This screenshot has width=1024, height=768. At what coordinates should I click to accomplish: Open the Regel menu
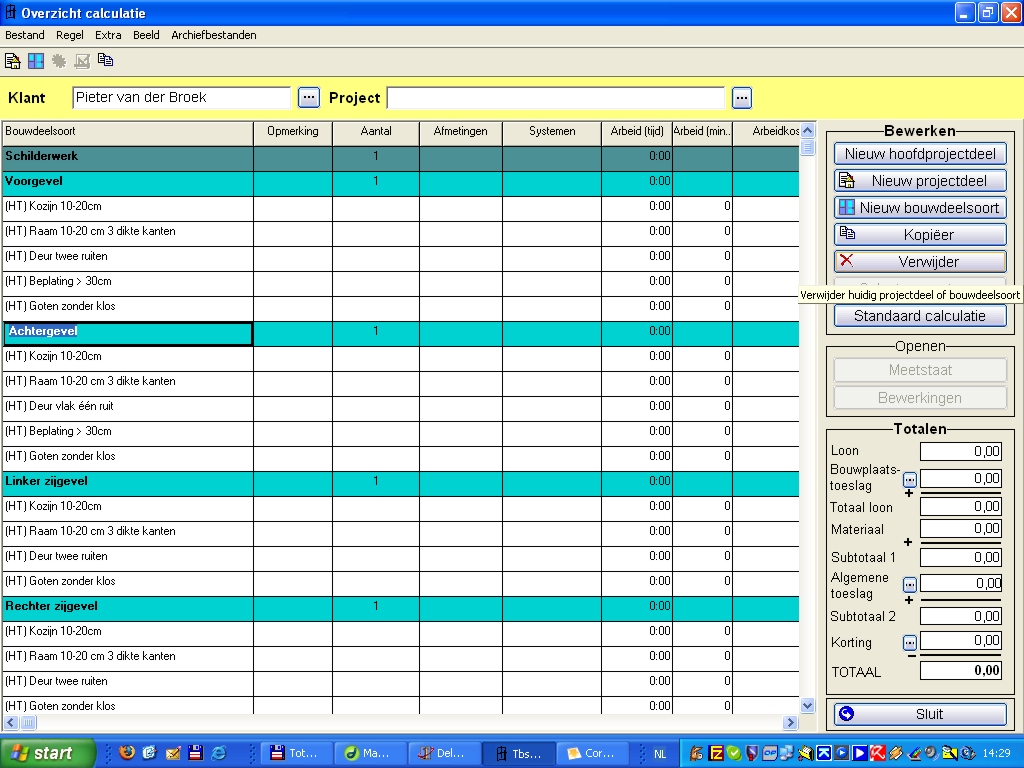70,35
